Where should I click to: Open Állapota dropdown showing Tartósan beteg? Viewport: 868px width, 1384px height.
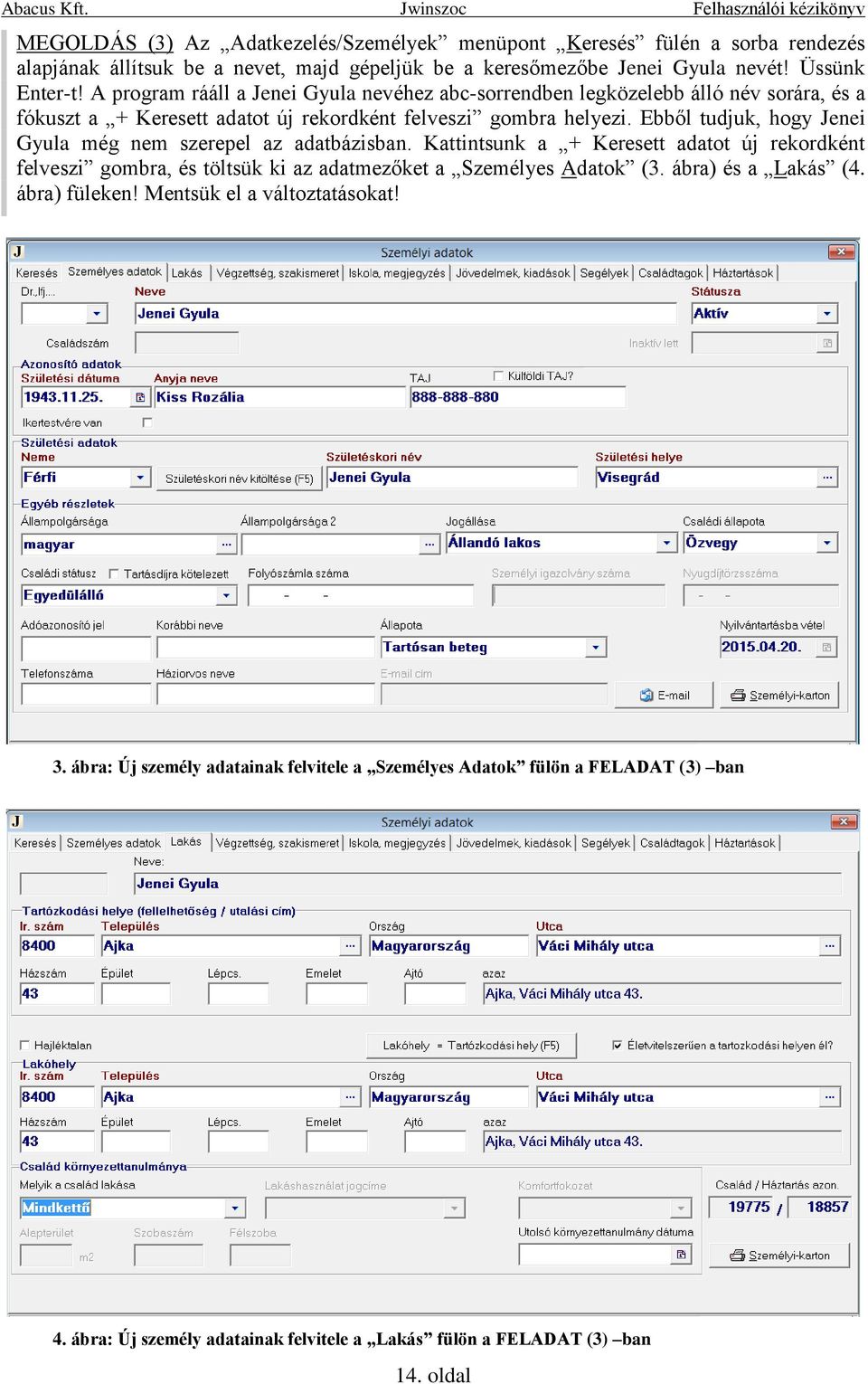(x=595, y=648)
